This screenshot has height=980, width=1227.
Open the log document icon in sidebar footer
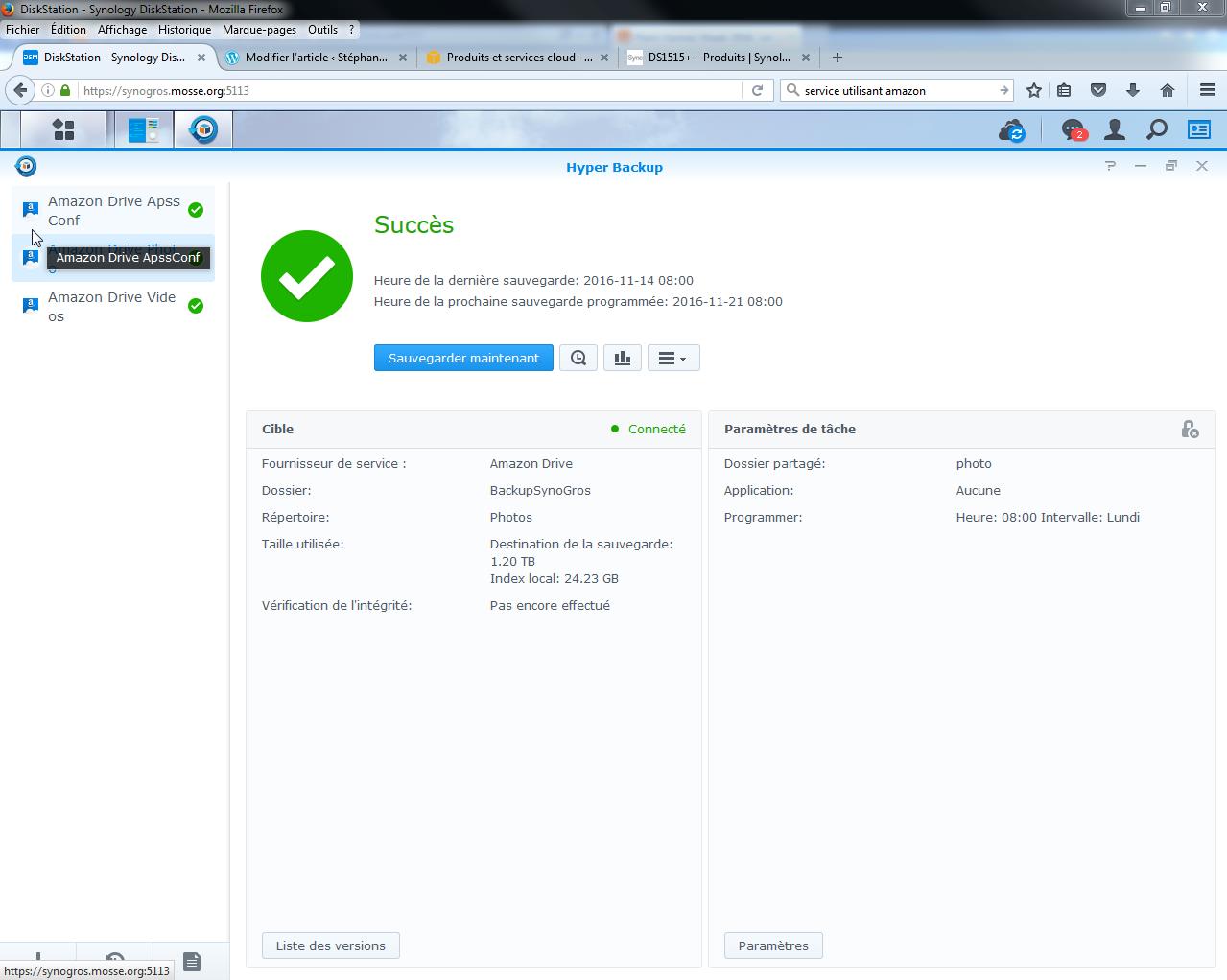[192, 961]
